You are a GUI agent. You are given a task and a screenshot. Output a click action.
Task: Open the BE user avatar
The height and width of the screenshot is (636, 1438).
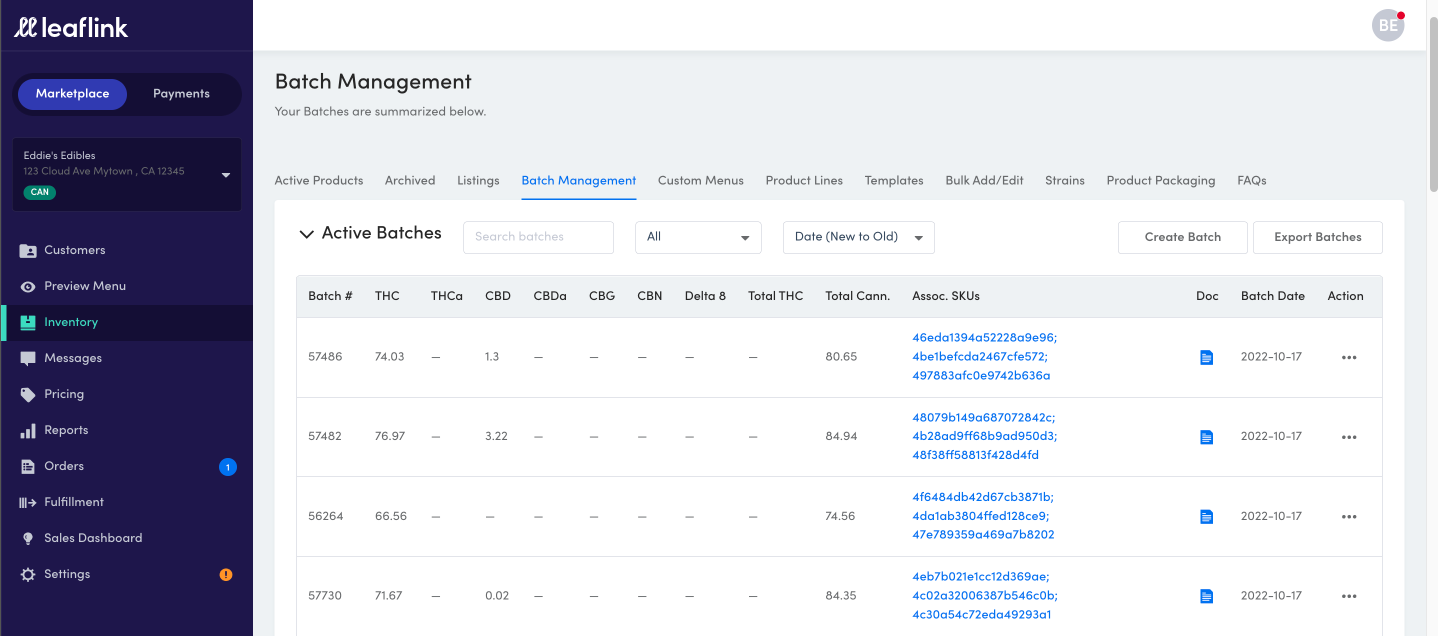click(1388, 26)
